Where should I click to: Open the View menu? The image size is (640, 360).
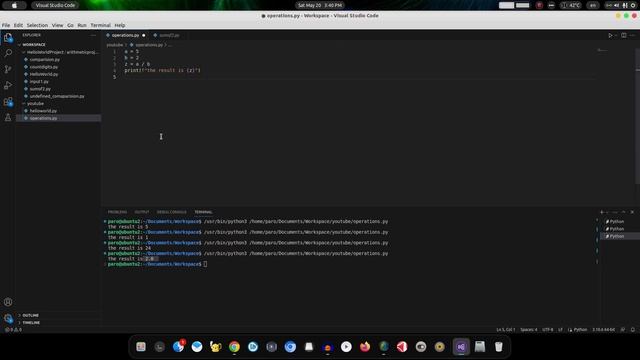(57, 25)
